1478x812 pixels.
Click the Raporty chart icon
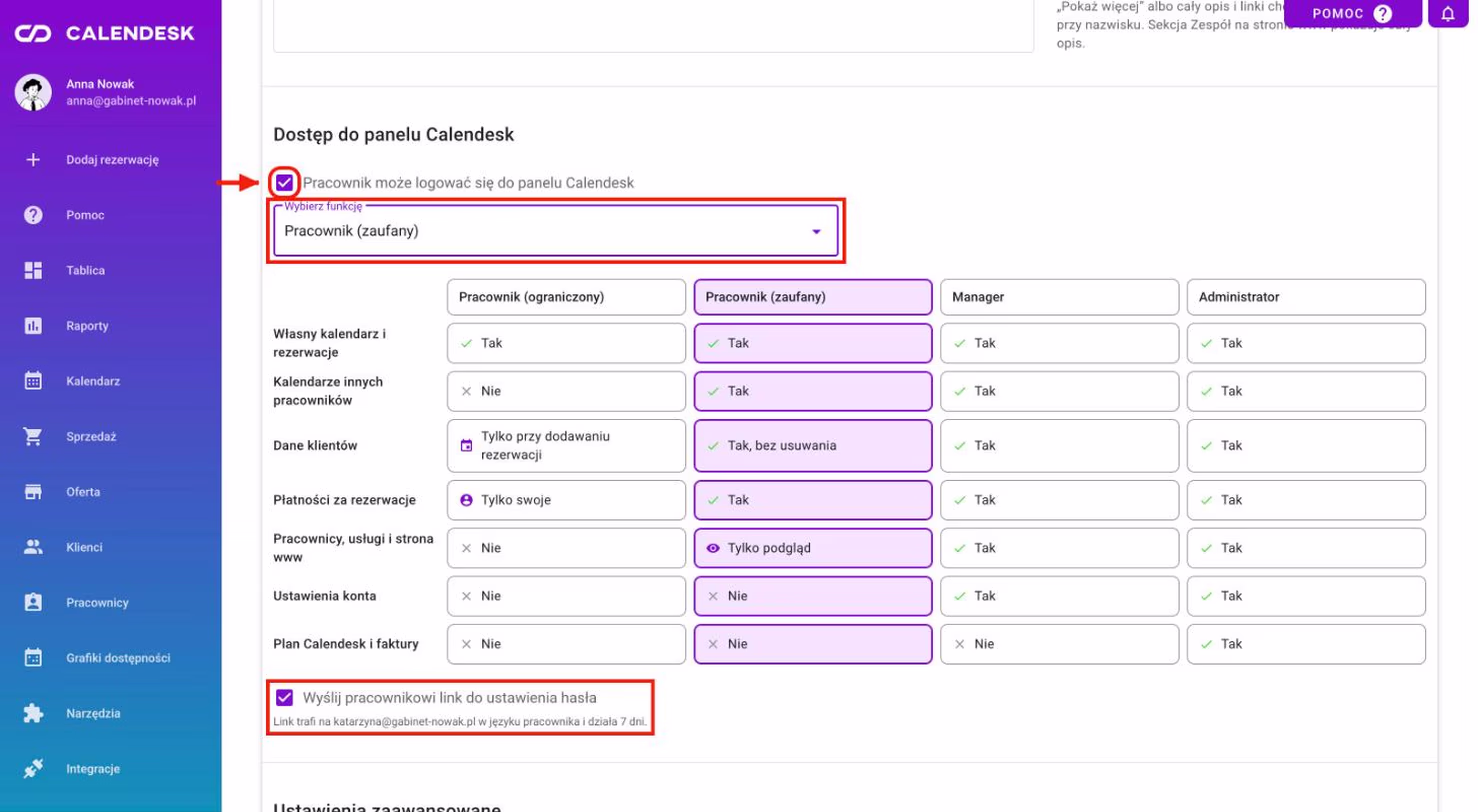point(33,326)
